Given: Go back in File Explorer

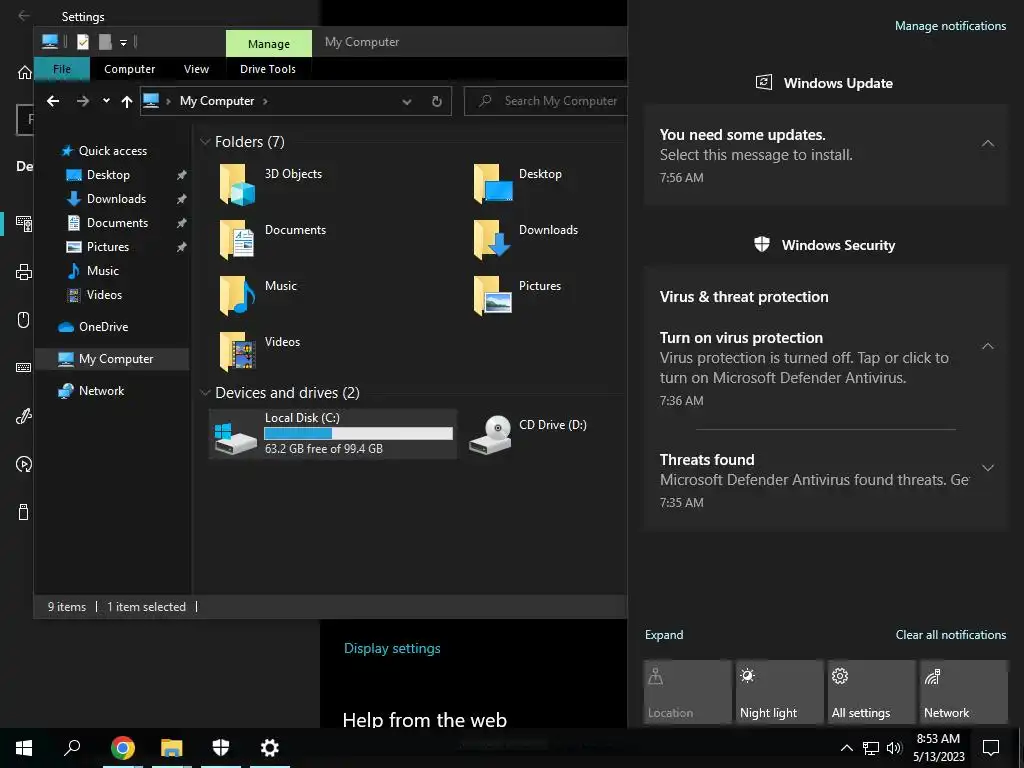Looking at the screenshot, I should click(53, 101).
